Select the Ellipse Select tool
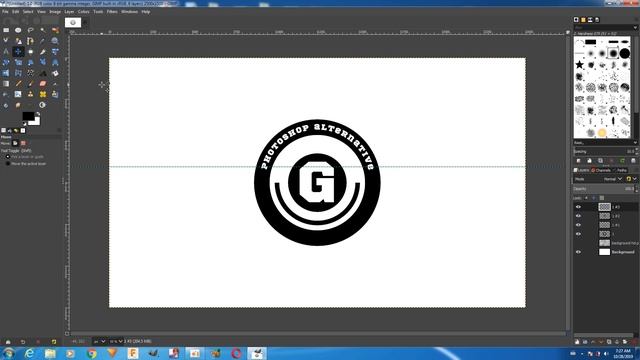 18,30
